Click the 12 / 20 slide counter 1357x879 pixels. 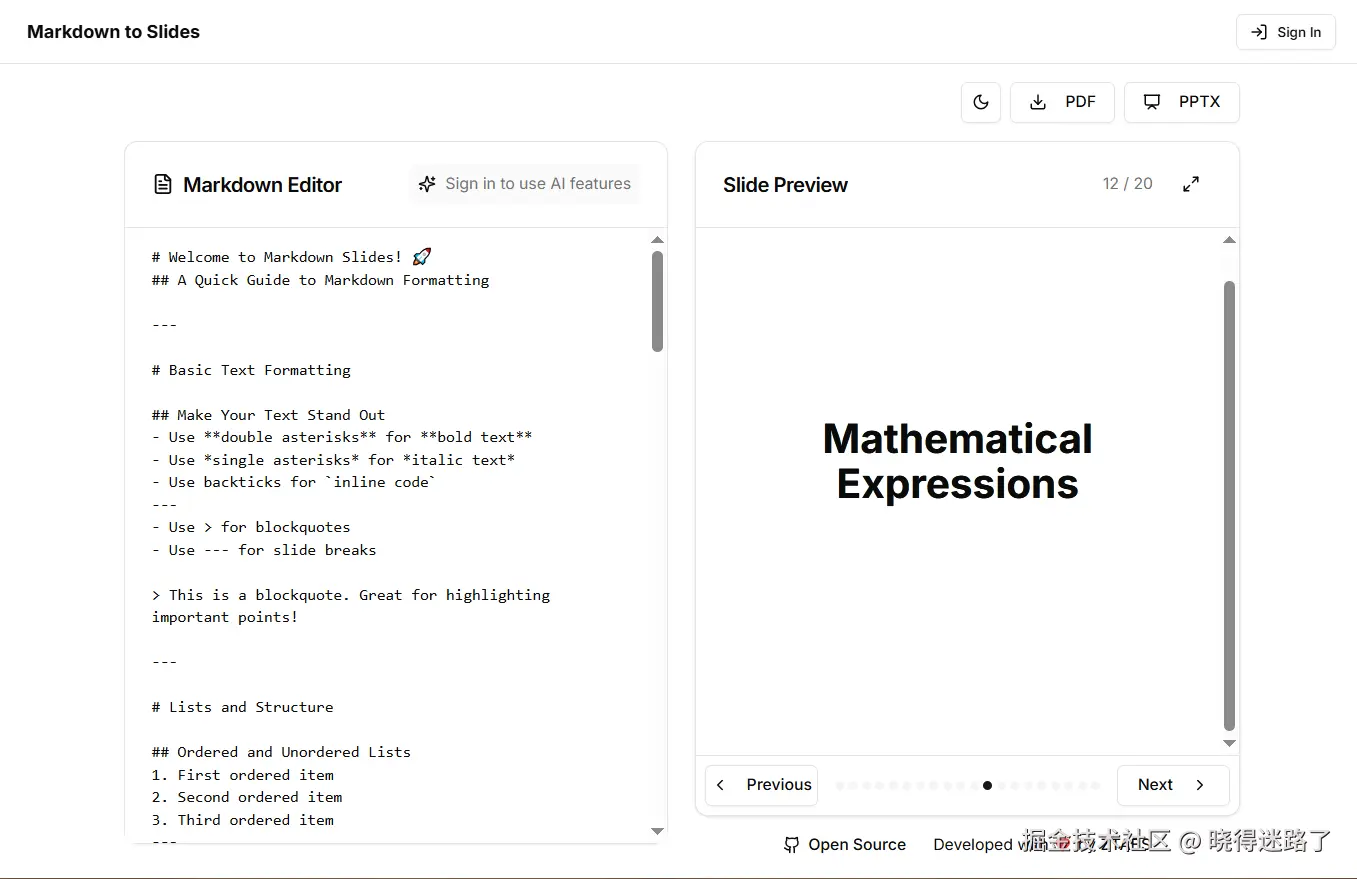click(1127, 184)
